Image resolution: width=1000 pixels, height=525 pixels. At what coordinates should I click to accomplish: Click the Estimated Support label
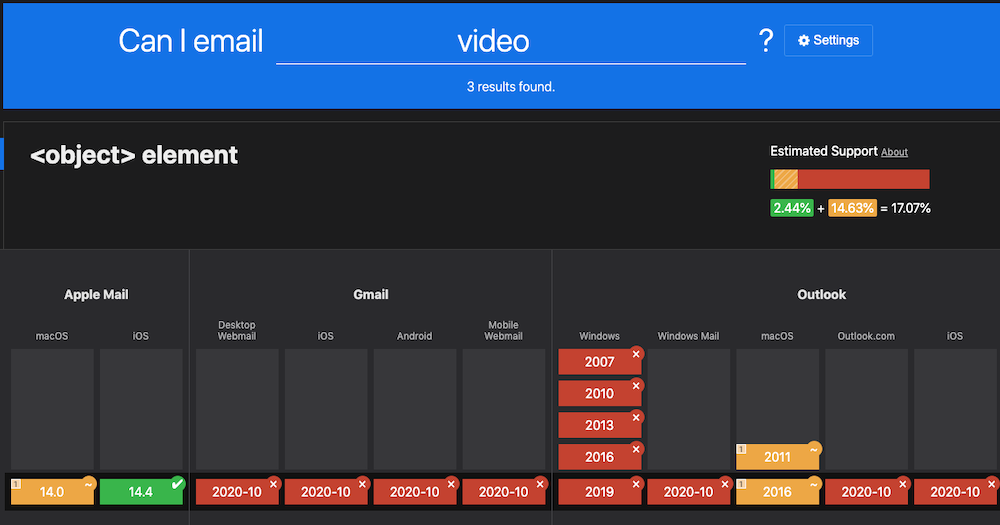coord(823,151)
